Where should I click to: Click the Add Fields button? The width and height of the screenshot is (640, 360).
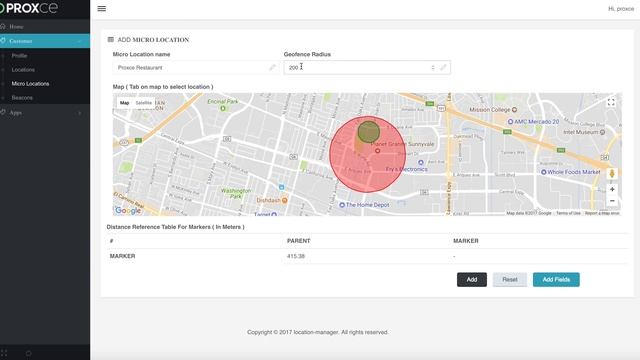pyautogui.click(x=556, y=280)
